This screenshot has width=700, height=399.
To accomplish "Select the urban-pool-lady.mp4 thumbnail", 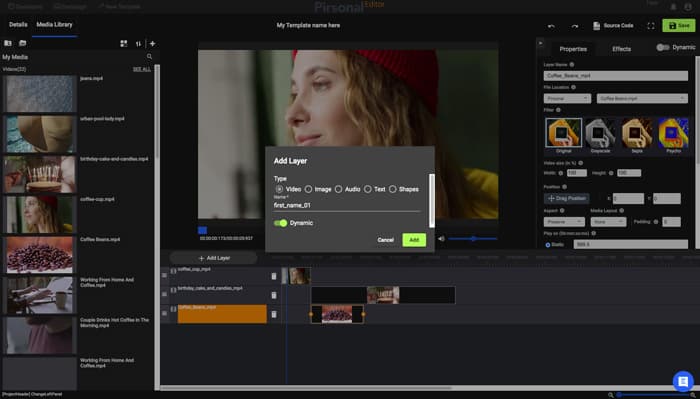I will (40, 134).
